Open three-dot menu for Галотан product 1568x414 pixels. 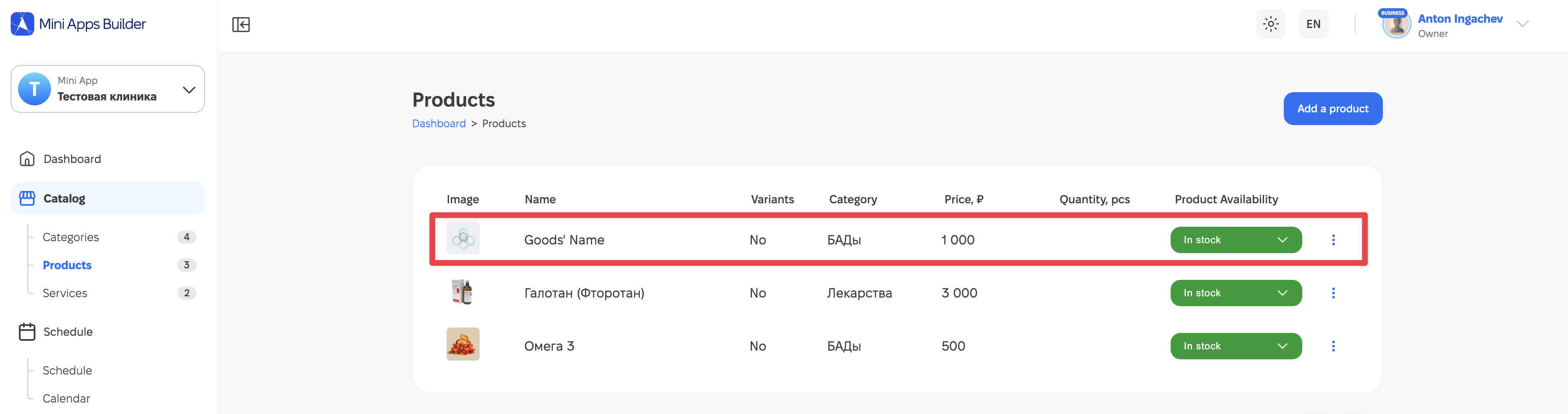(x=1333, y=293)
